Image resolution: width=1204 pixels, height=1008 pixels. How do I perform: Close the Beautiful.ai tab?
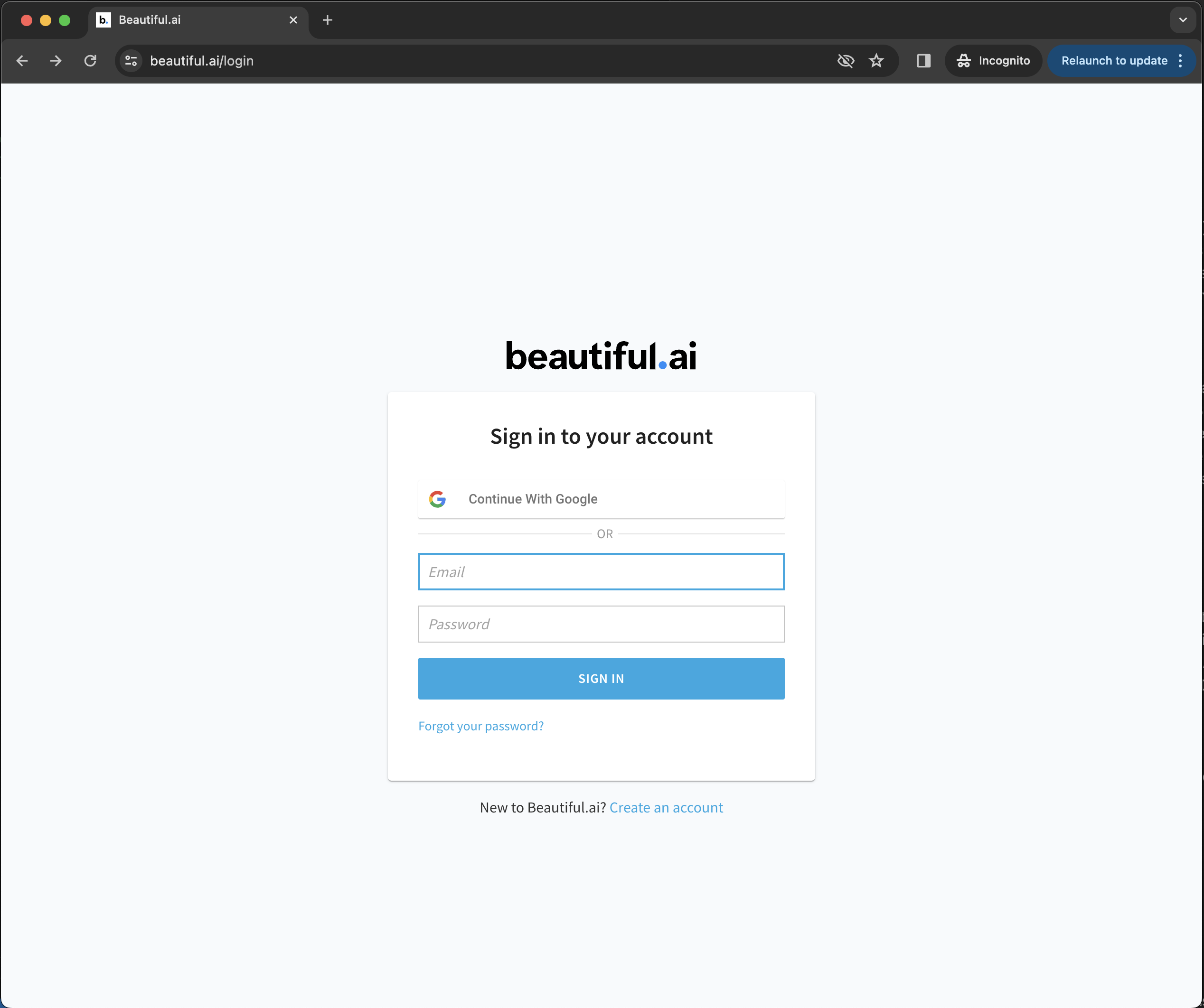[293, 20]
